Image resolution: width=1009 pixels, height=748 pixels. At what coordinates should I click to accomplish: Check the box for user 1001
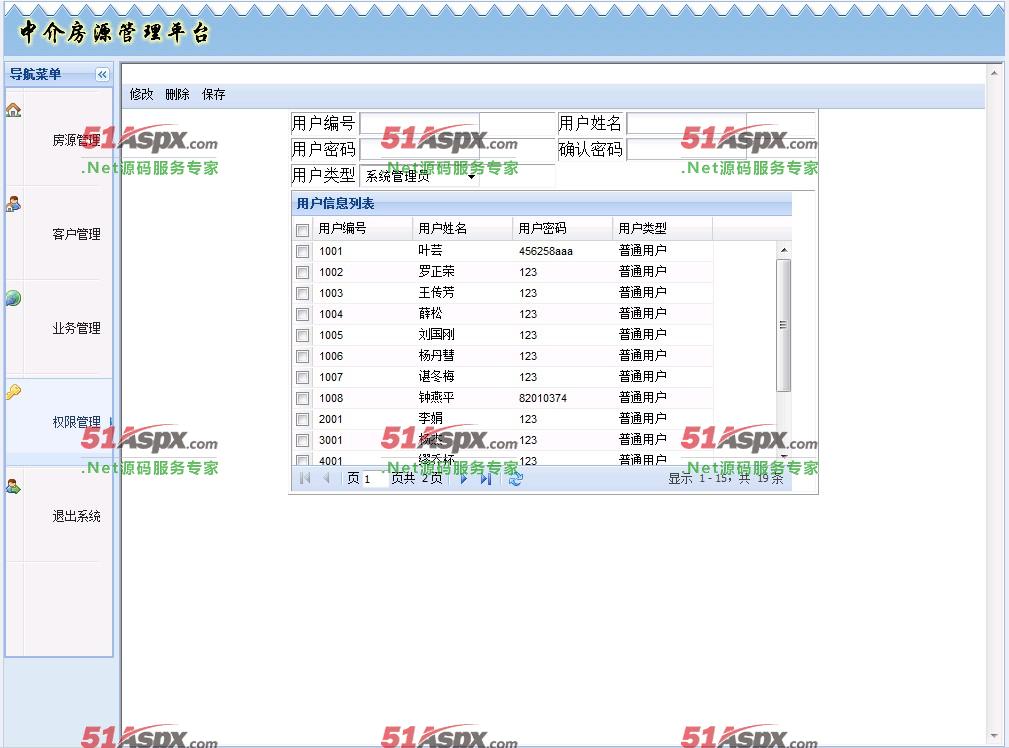click(x=303, y=252)
